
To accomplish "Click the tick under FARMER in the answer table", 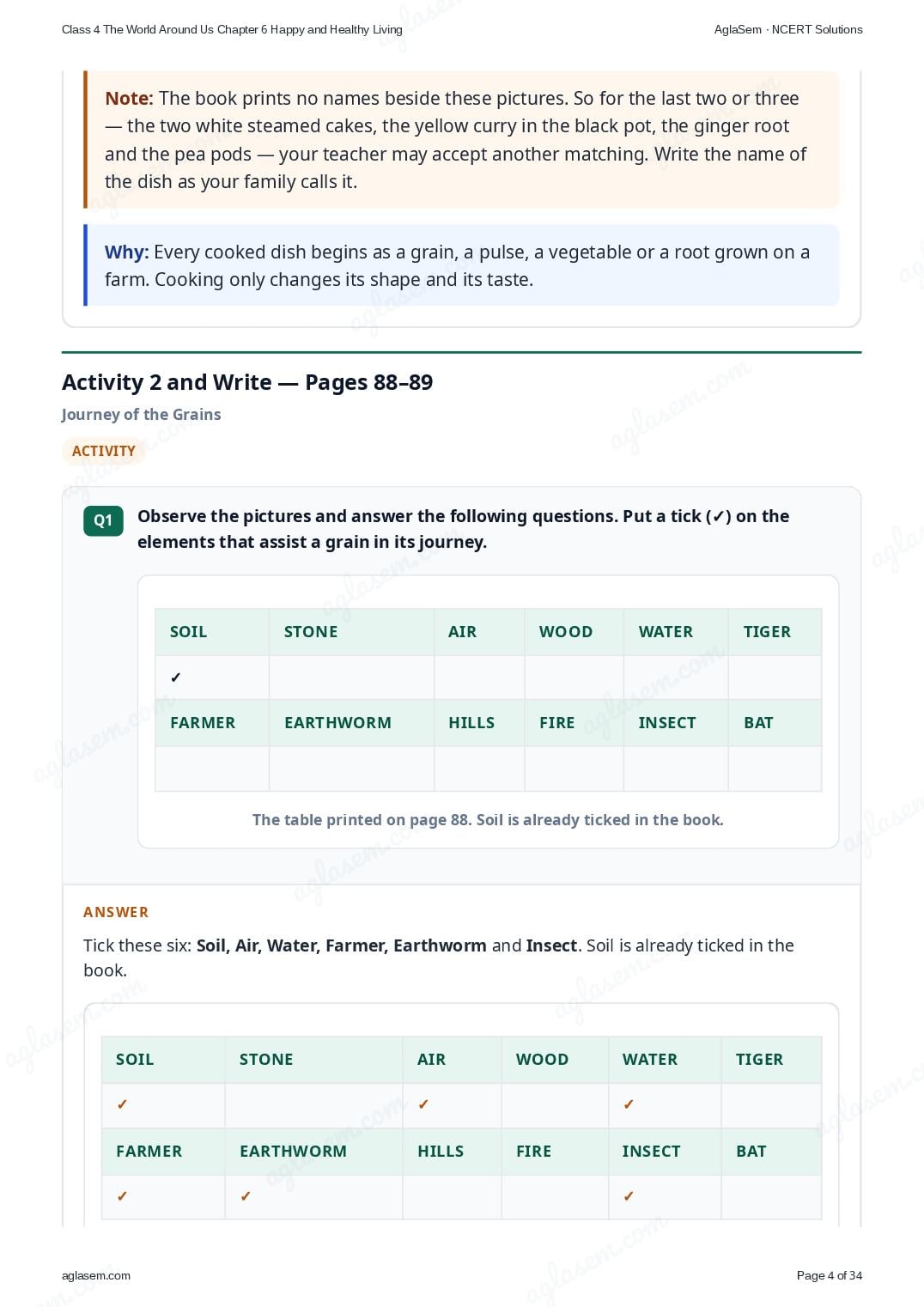I will coord(122,1196).
